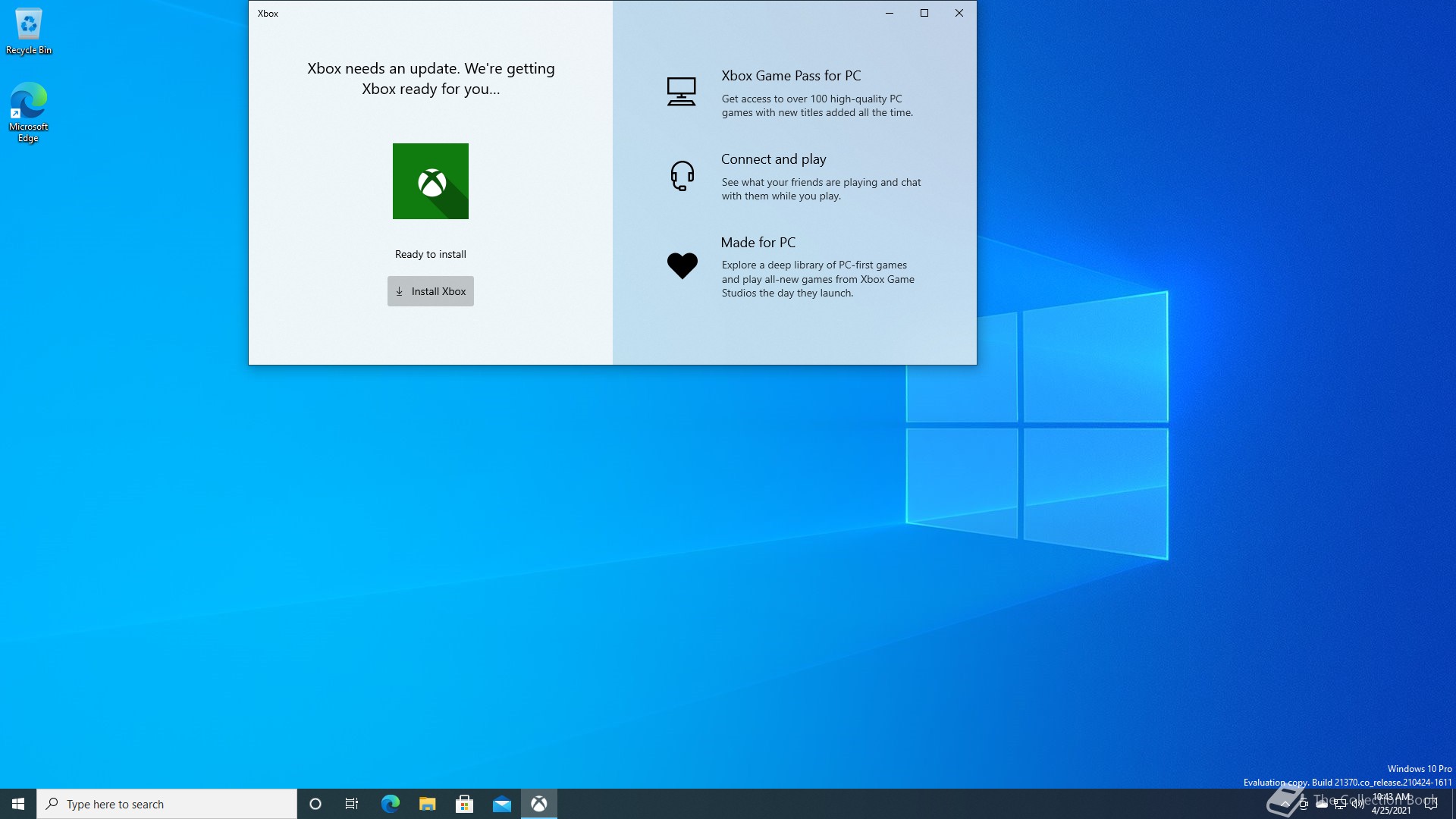Click the taskbar search box
The width and height of the screenshot is (1456, 819).
click(167, 804)
